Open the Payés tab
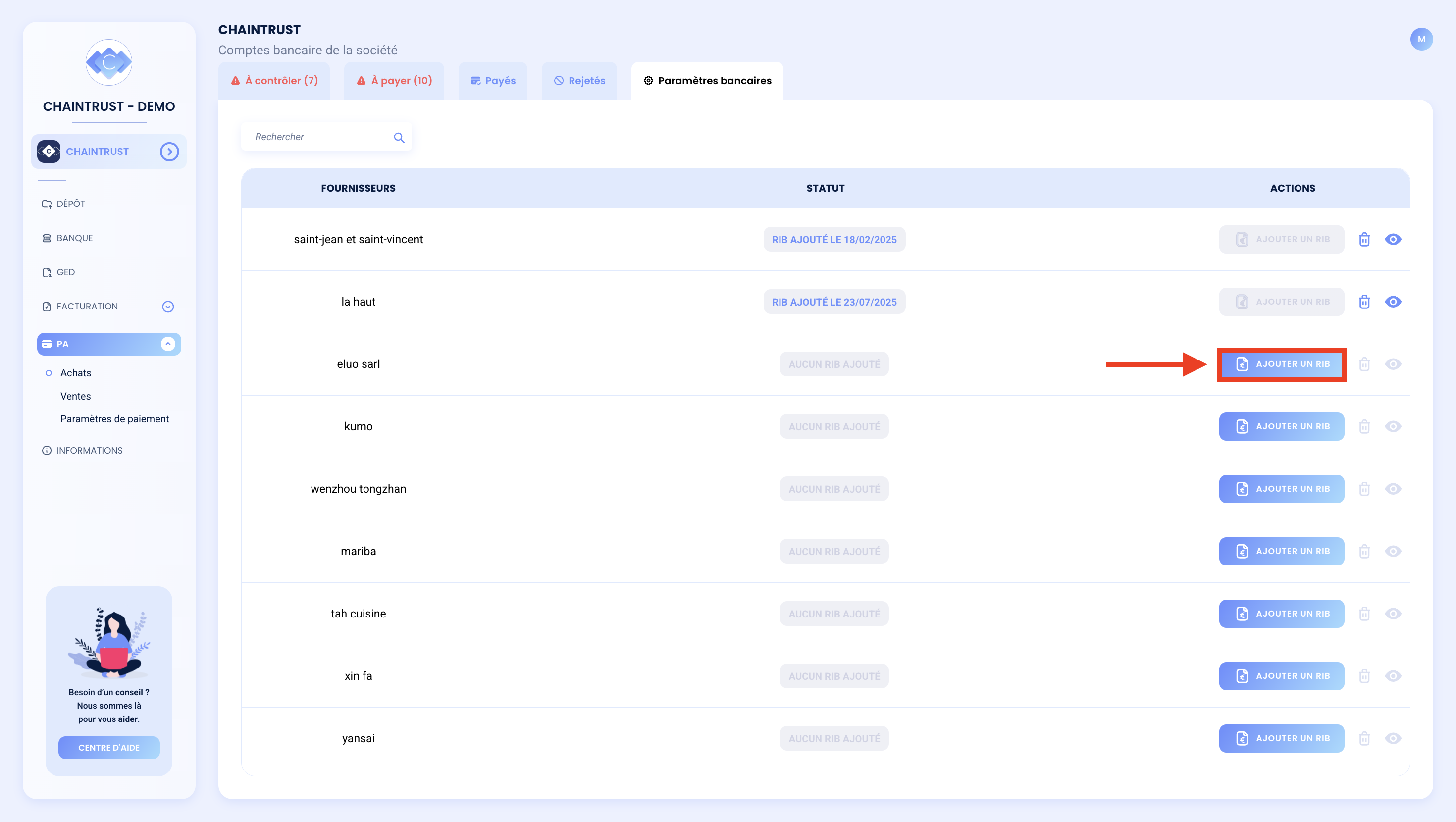Screen dimensions: 1456x822 coord(493,81)
